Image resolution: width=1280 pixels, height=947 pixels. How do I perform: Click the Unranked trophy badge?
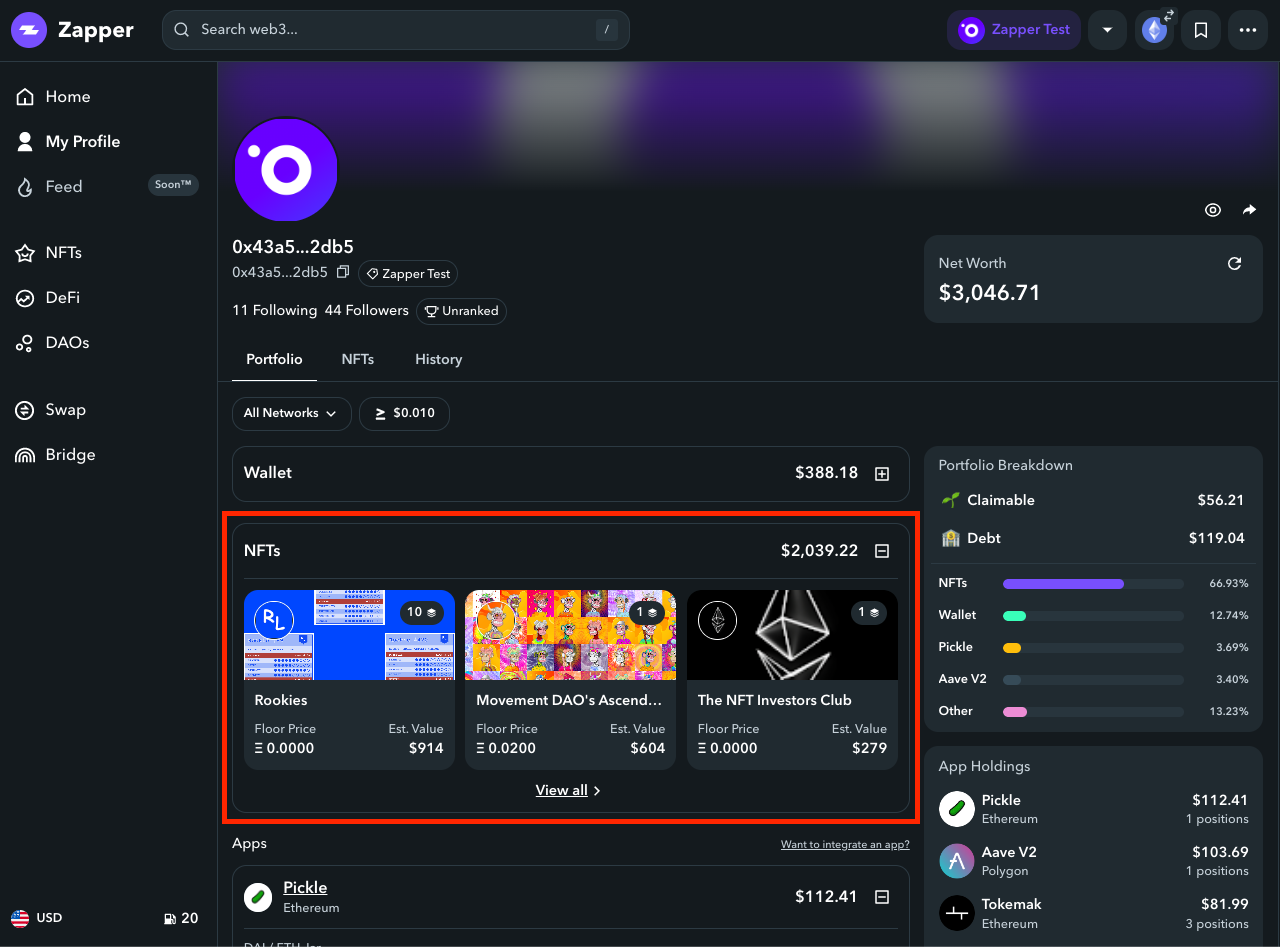461,311
